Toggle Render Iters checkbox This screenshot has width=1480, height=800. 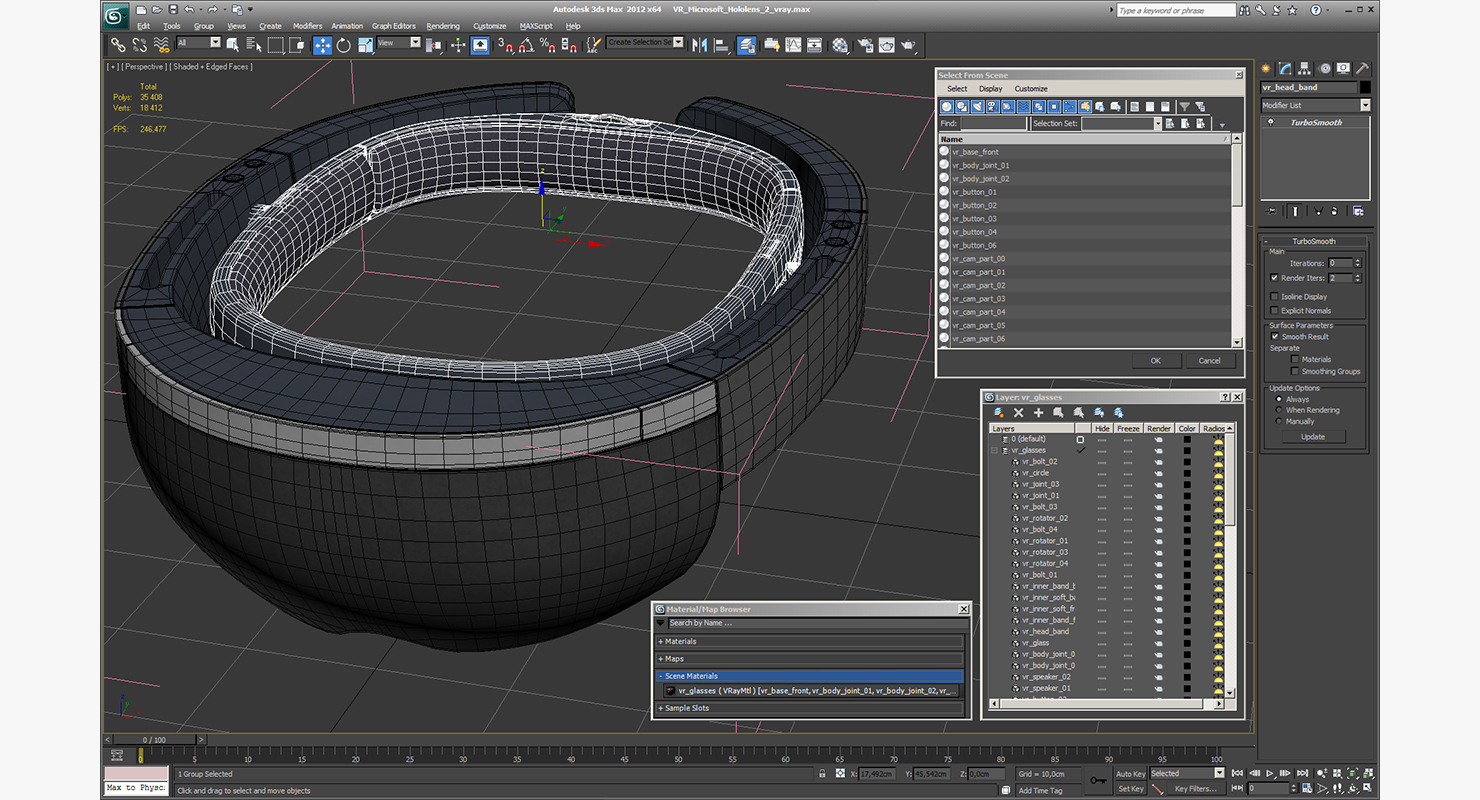tap(1274, 278)
